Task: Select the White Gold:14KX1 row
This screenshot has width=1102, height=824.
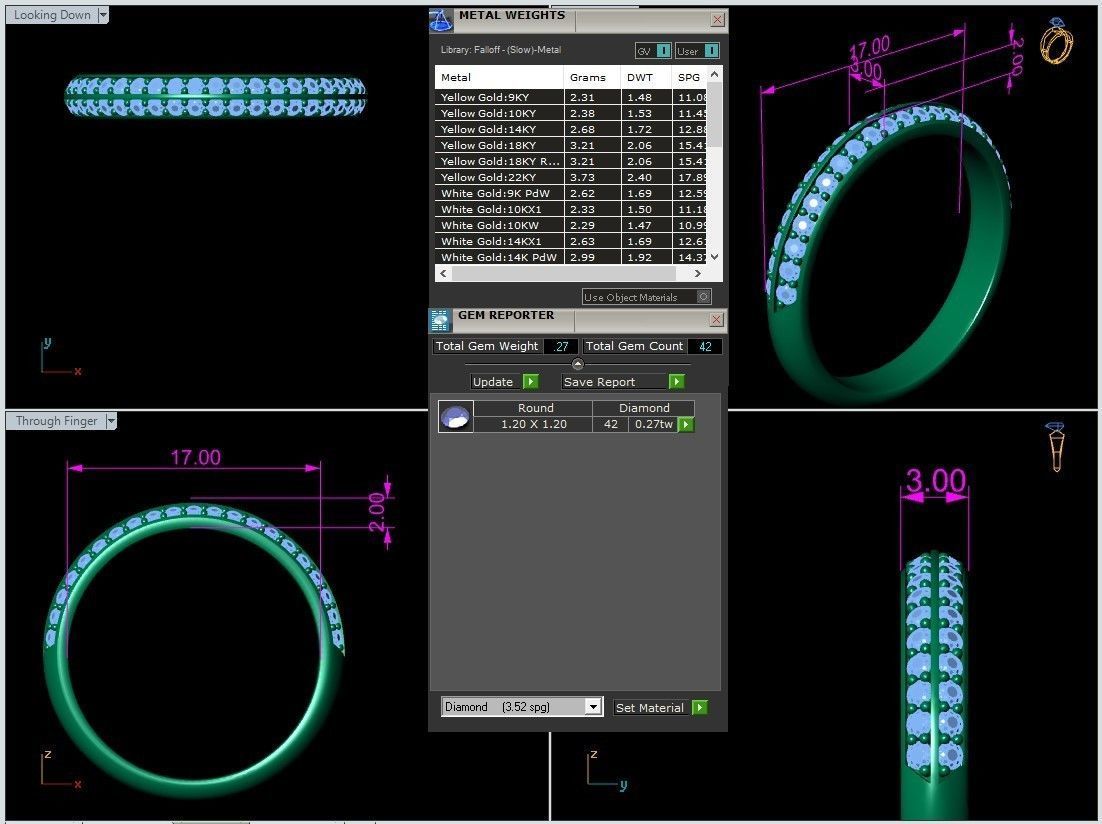Action: [x=571, y=241]
